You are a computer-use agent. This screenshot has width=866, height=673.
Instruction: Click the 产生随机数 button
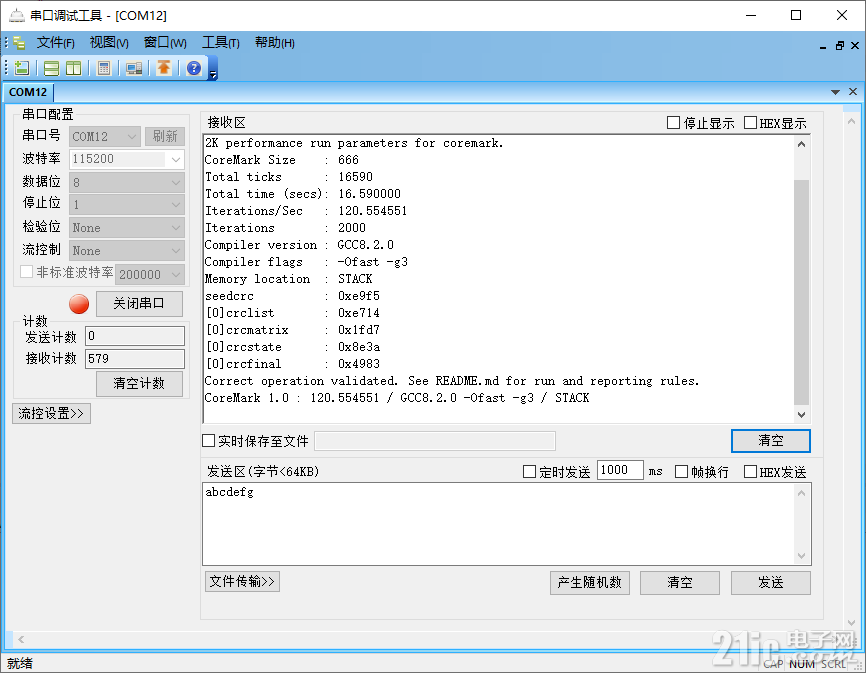(590, 582)
